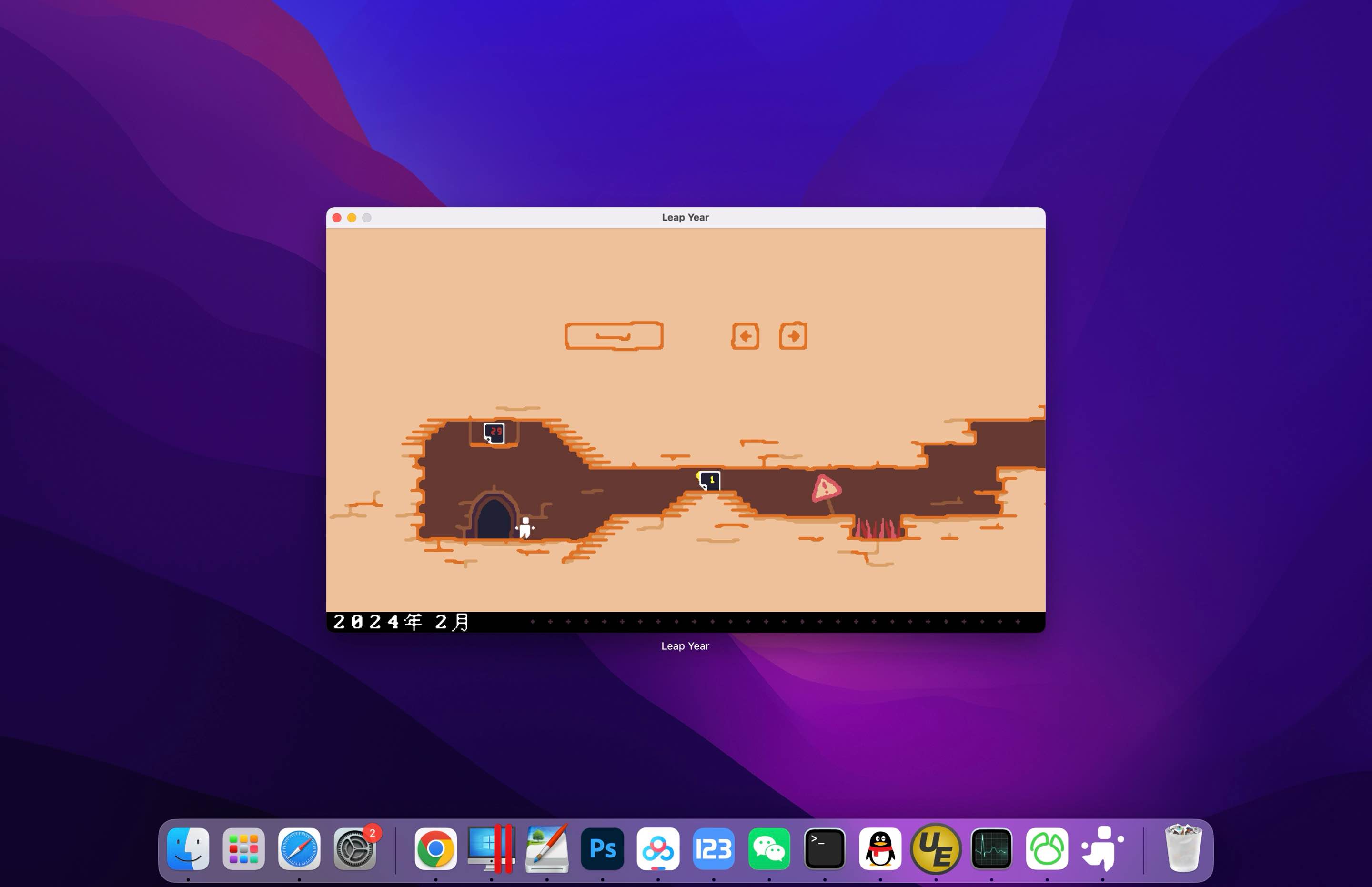Screen dimensions: 1372x887
Task: Click the Leap Year game icon in Dock
Action: (1102, 848)
